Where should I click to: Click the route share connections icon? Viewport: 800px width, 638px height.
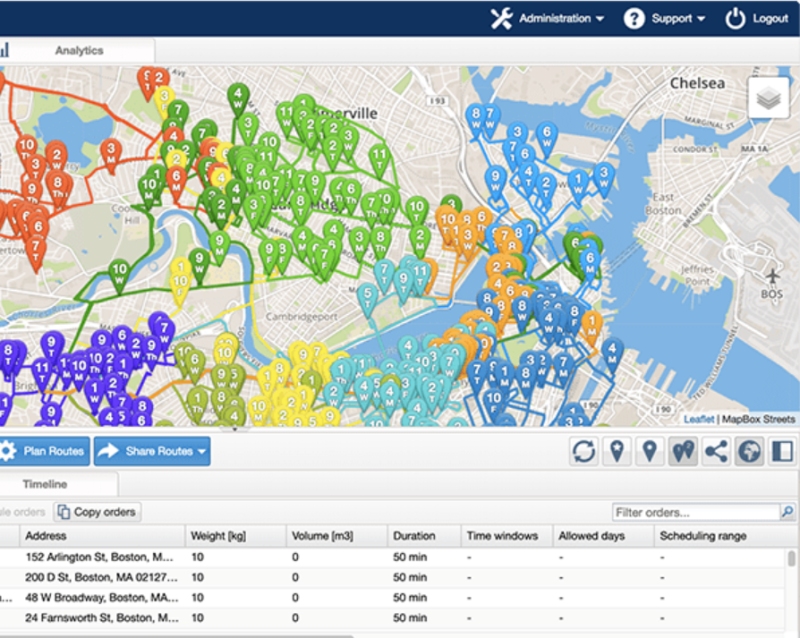pos(716,451)
